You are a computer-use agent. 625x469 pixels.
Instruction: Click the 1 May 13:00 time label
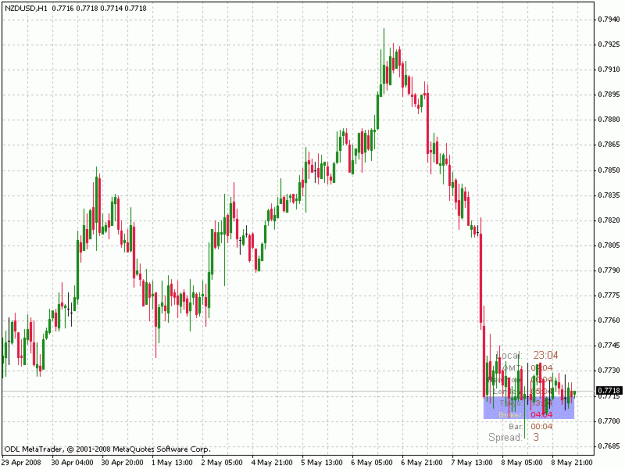tap(172, 463)
